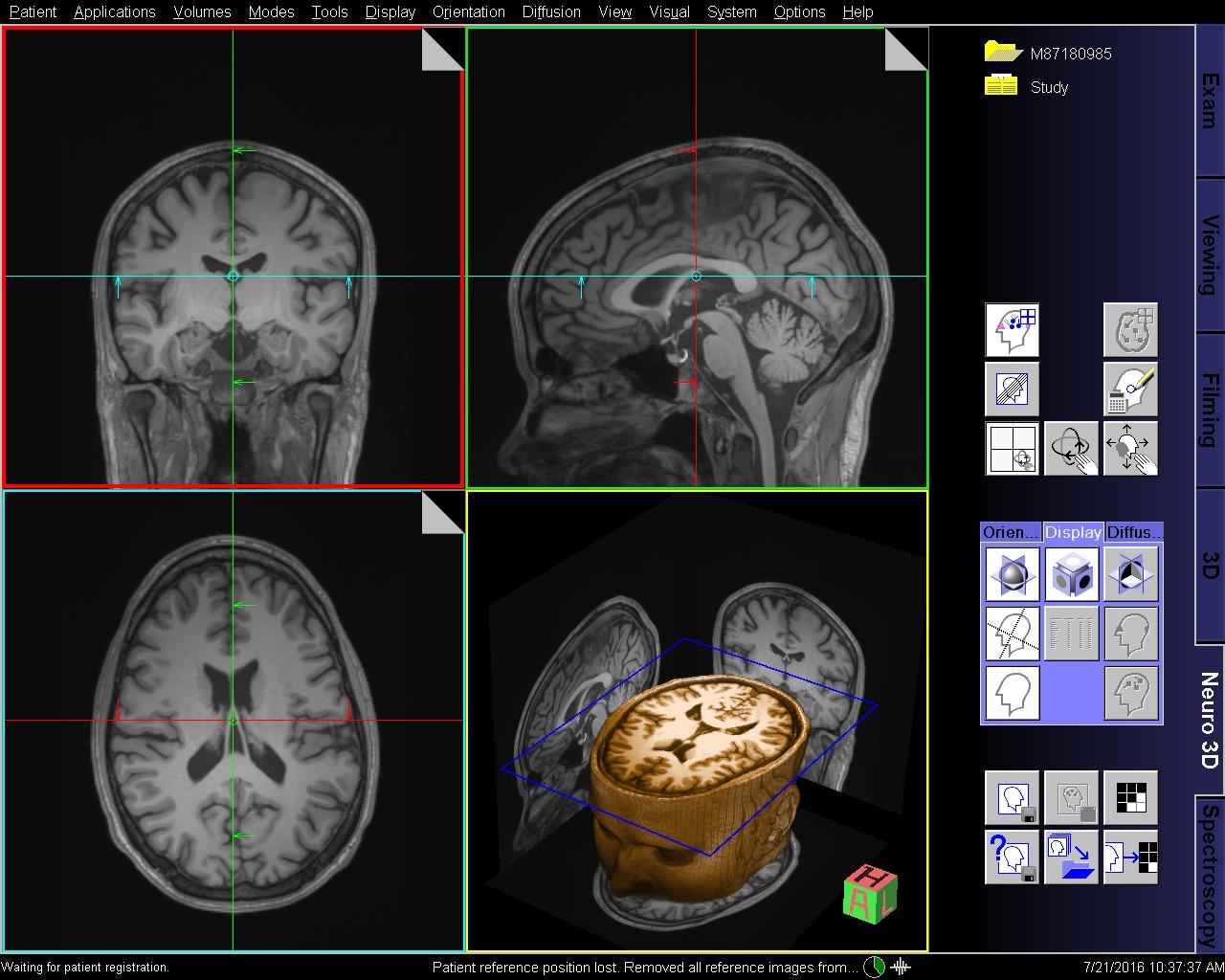This screenshot has height=980, width=1225.
Task: Click the cube with cutouts display icon
Action: (1071, 573)
